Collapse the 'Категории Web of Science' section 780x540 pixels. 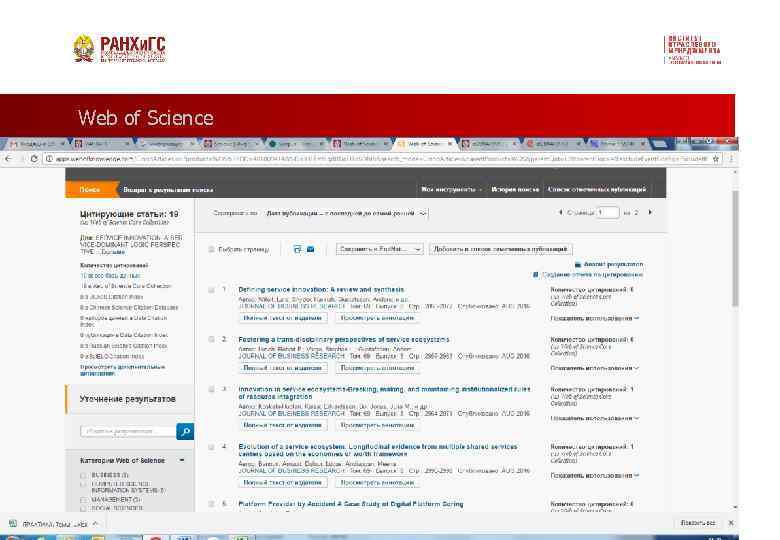tap(182, 460)
